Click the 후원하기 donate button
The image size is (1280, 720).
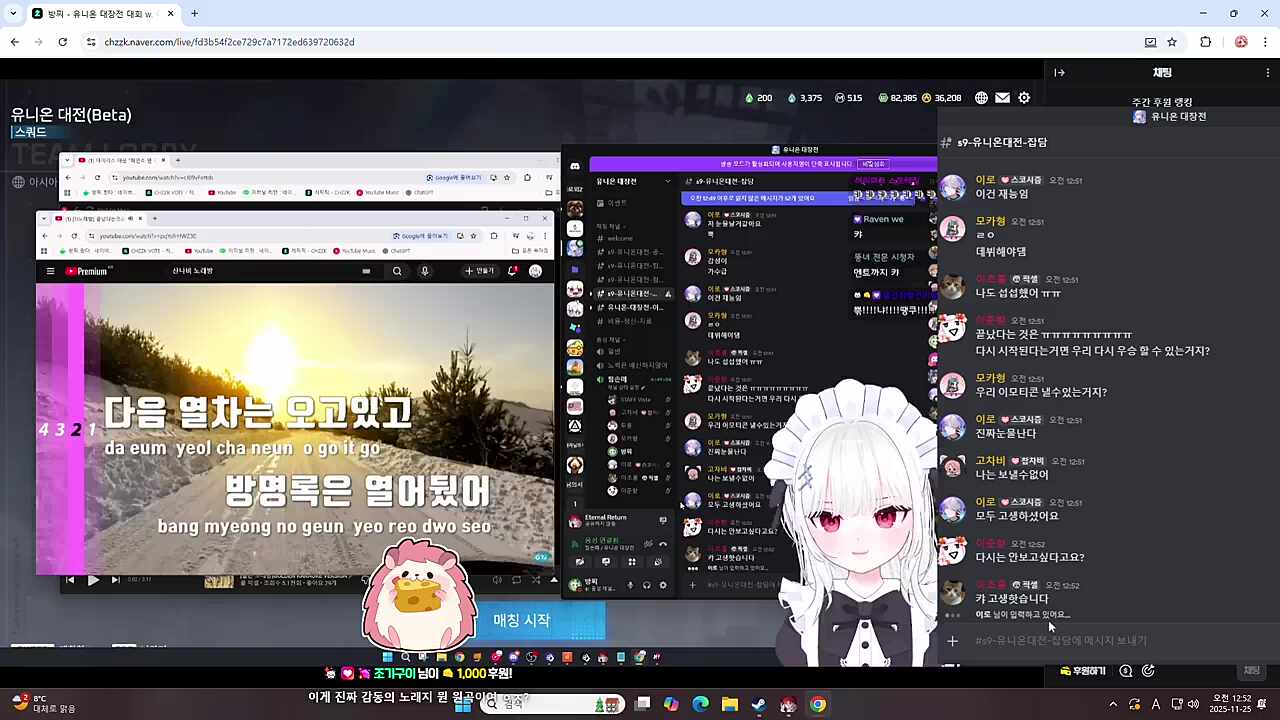click(x=1082, y=671)
